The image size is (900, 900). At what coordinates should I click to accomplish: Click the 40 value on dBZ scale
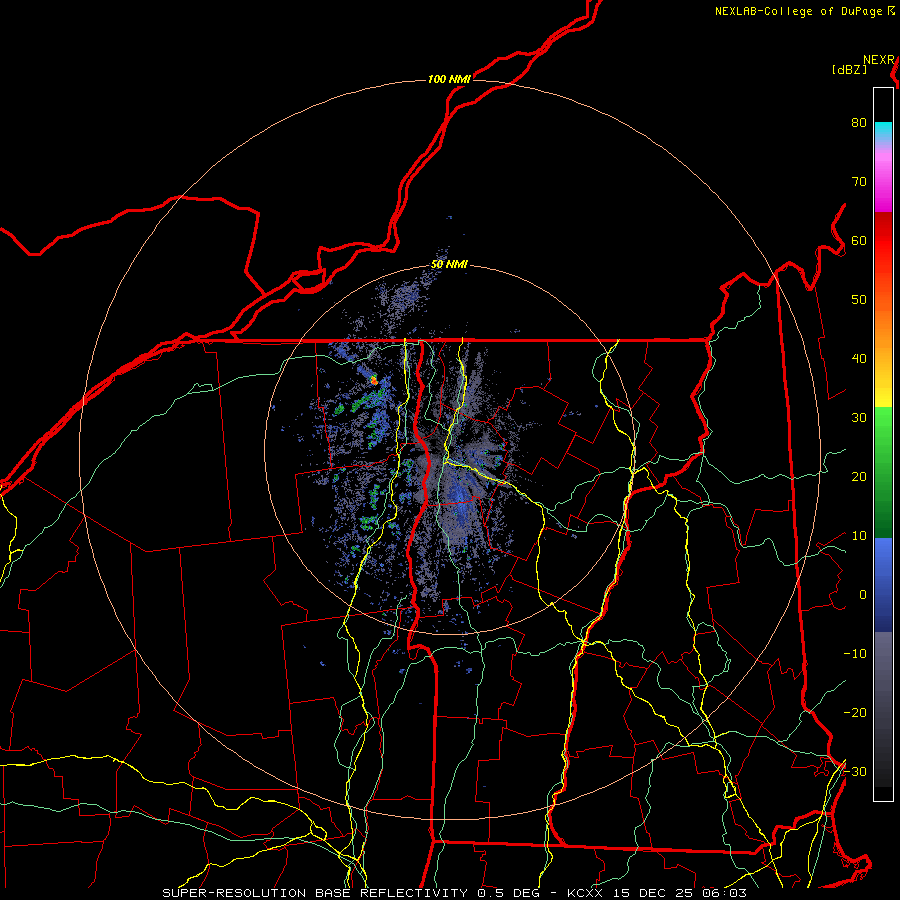tap(859, 359)
